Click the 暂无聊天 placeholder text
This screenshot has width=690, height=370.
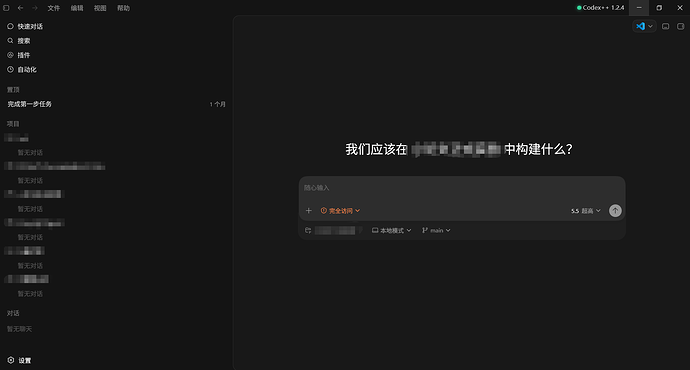19,329
